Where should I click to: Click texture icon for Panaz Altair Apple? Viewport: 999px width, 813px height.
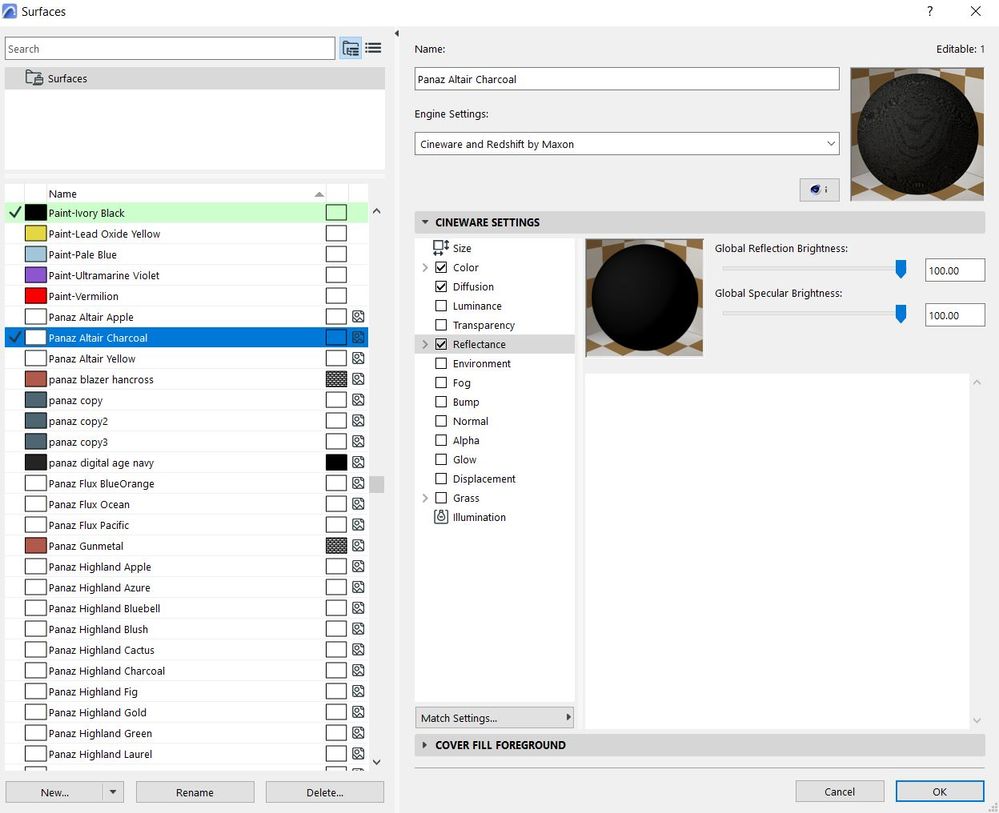click(x=358, y=317)
